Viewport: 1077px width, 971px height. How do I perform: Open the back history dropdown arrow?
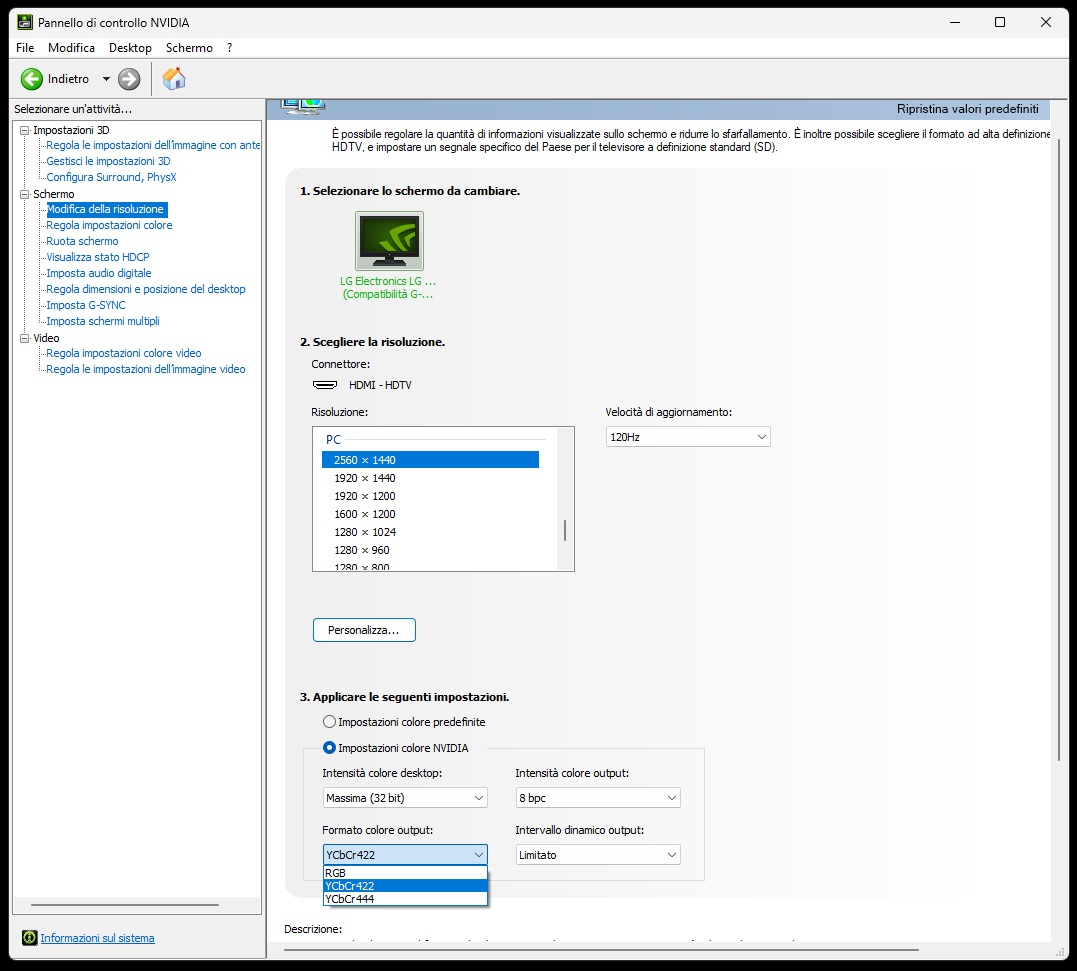[106, 79]
